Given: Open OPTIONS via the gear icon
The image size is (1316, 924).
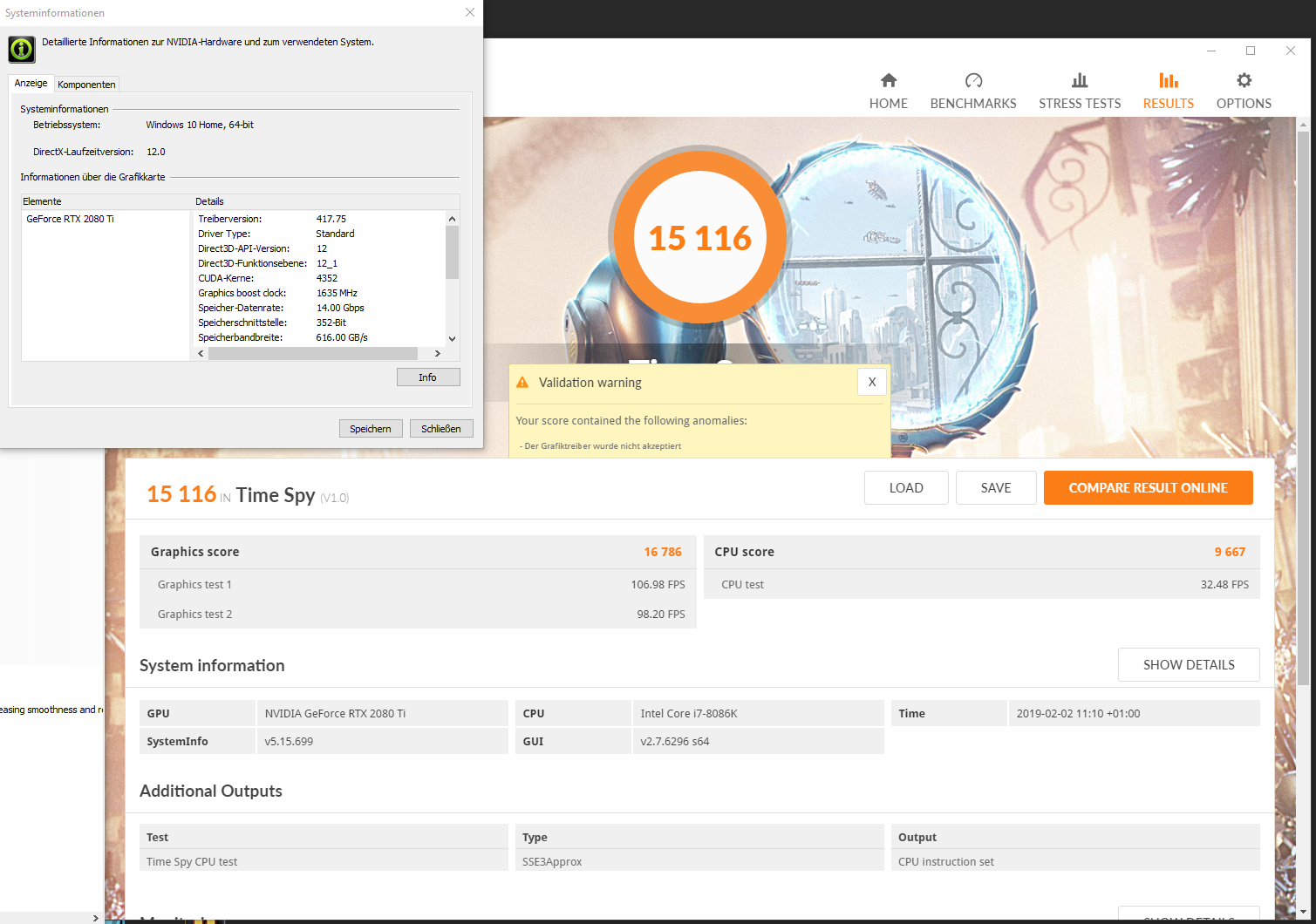Looking at the screenshot, I should (x=1244, y=81).
